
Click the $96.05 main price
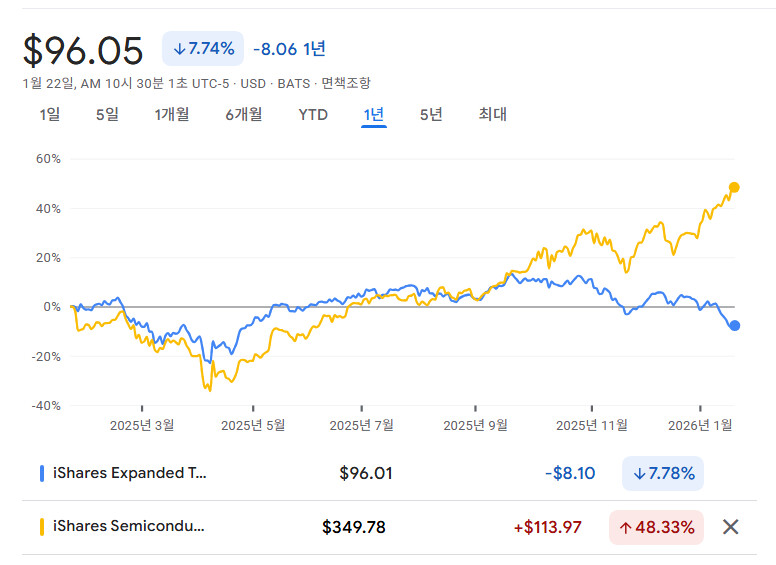[x=83, y=50]
